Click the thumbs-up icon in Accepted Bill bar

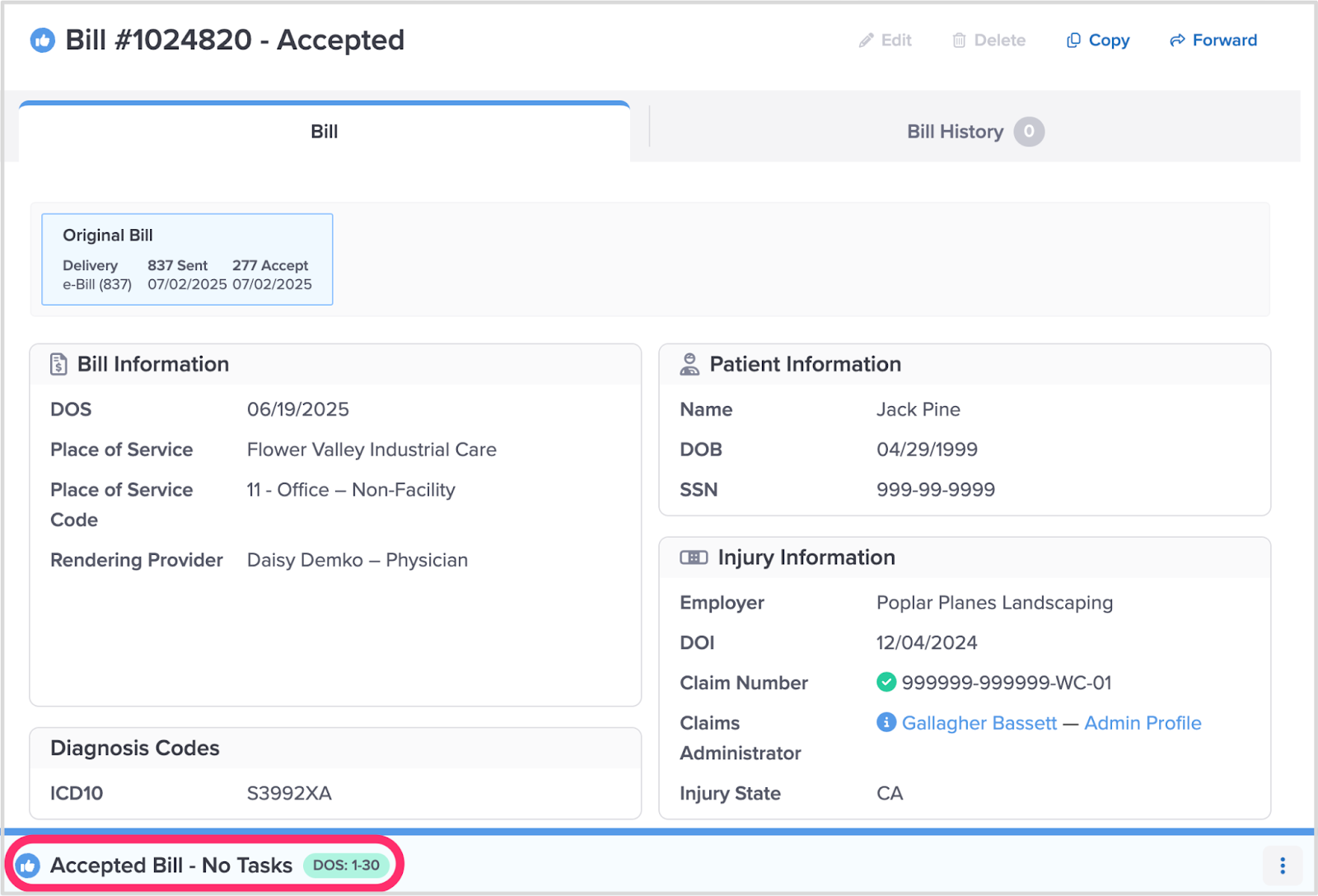coord(28,866)
